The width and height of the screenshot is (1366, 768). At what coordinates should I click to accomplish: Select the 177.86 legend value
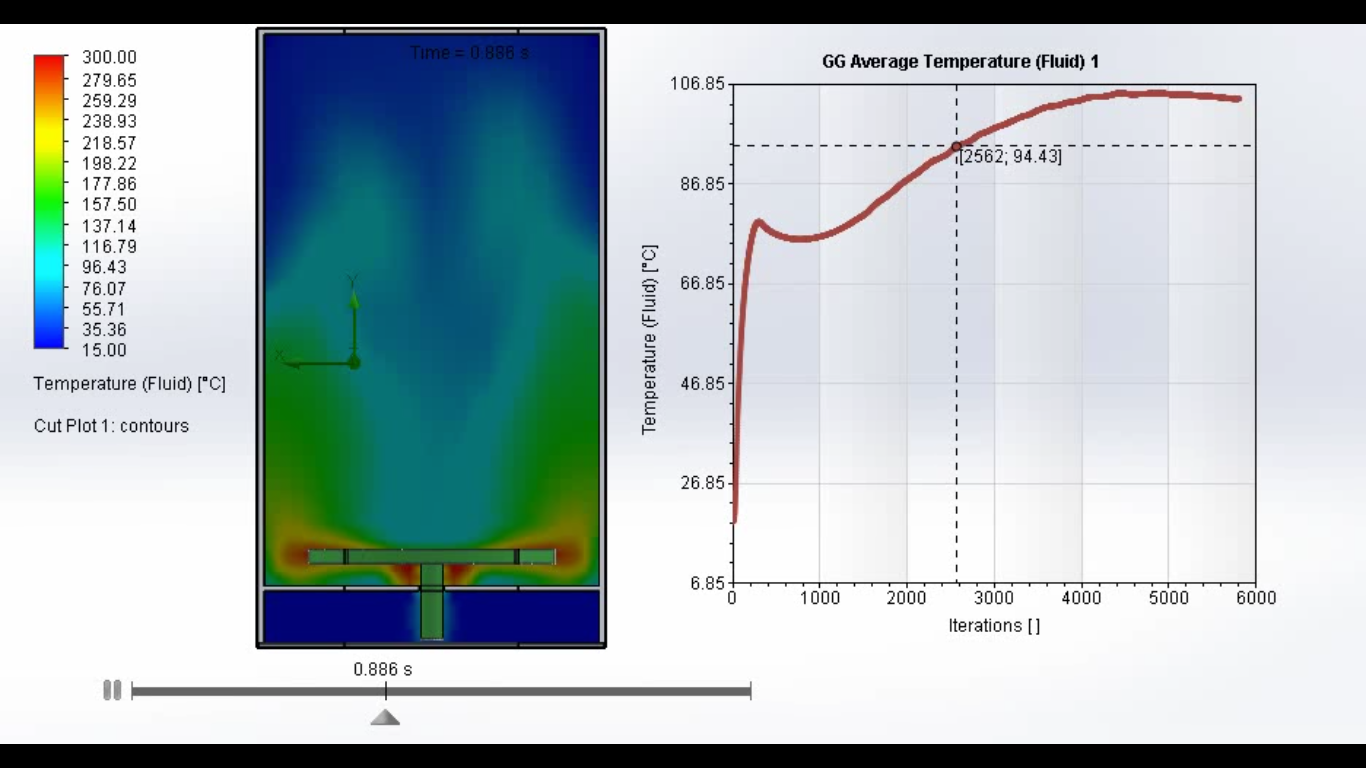(x=109, y=184)
